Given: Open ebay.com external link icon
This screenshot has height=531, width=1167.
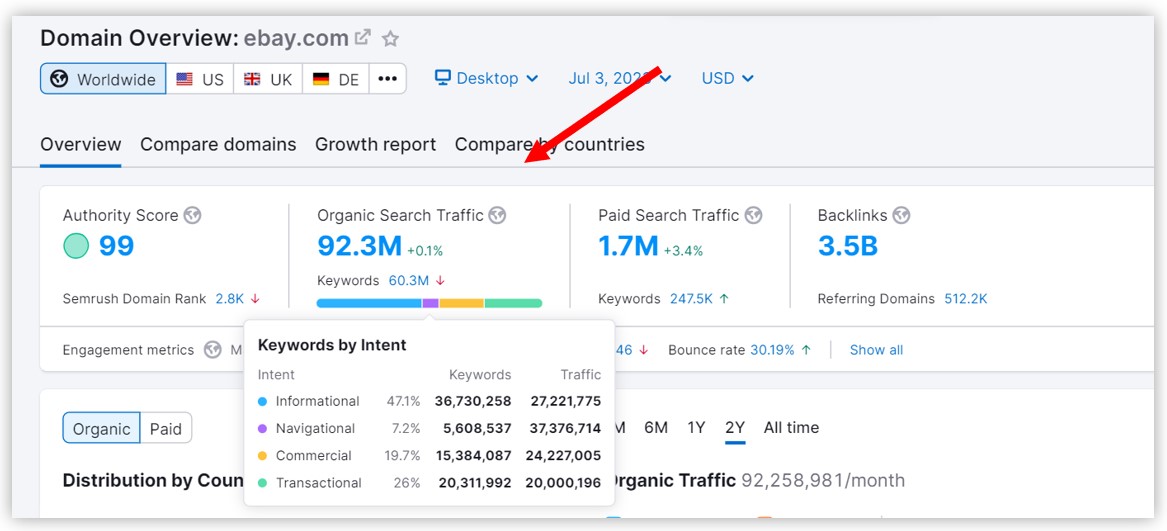Looking at the screenshot, I should pos(362,37).
